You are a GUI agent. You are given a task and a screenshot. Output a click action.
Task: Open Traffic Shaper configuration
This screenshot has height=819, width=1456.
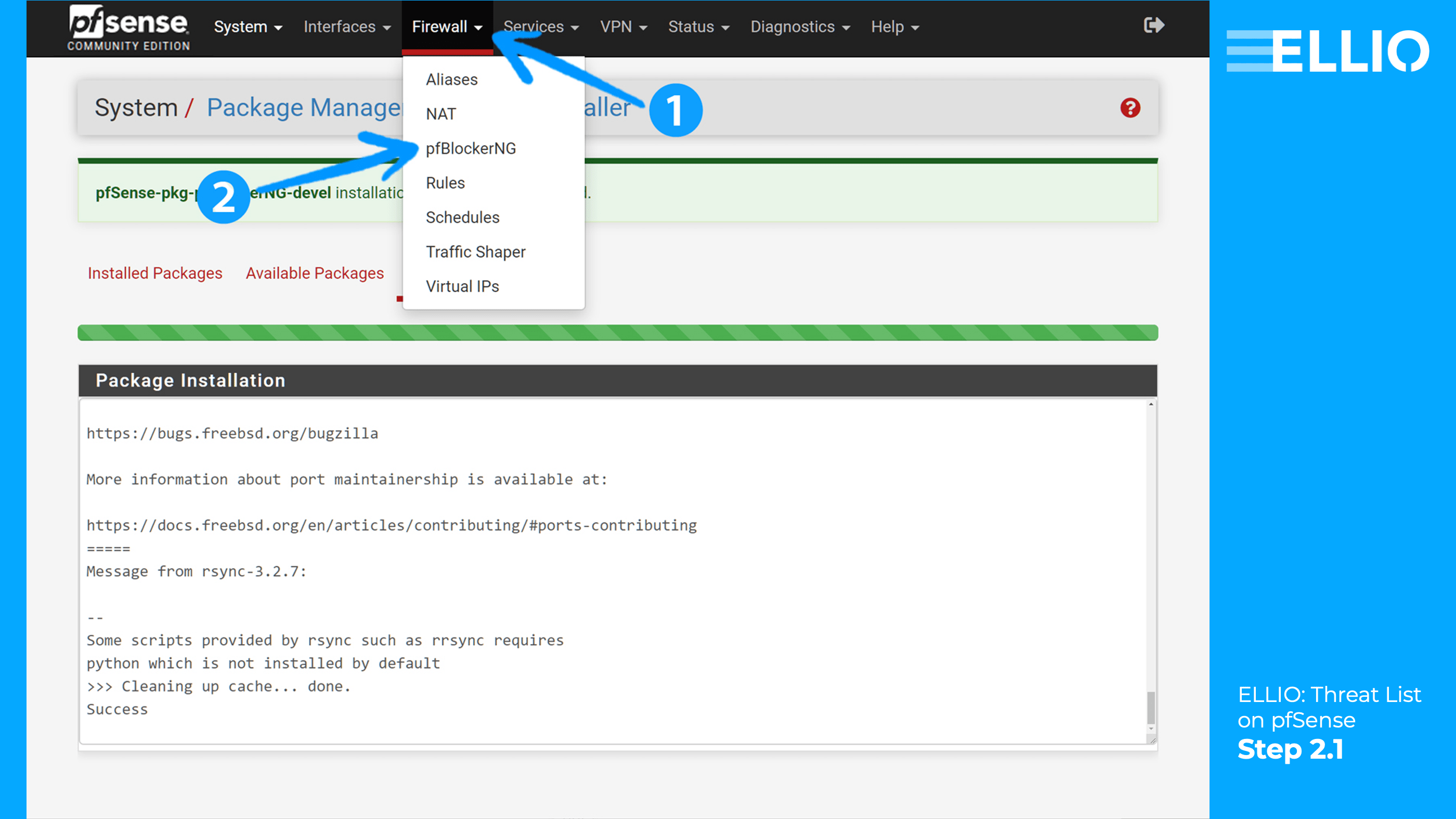tap(475, 252)
